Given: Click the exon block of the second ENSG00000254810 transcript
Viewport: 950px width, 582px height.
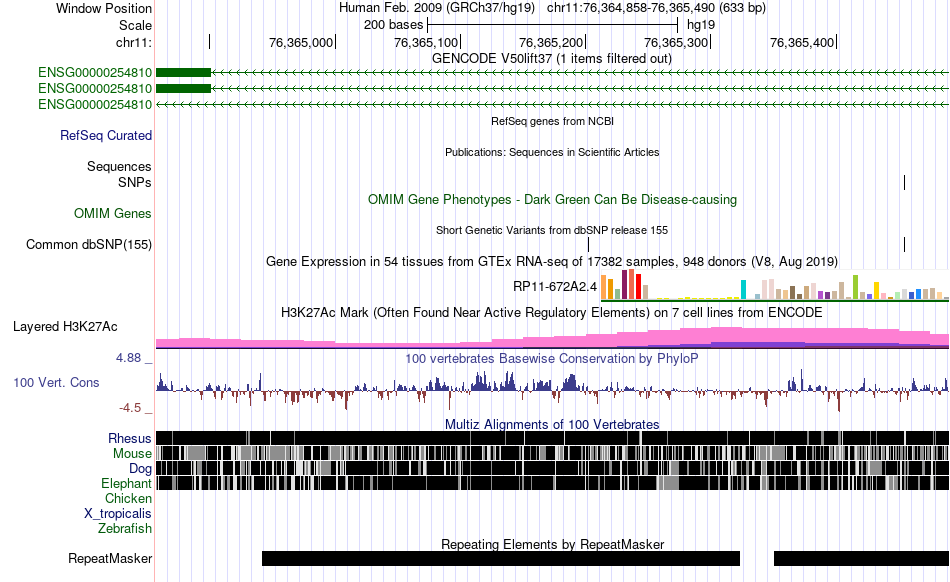Looking at the screenshot, I should pos(184,88).
